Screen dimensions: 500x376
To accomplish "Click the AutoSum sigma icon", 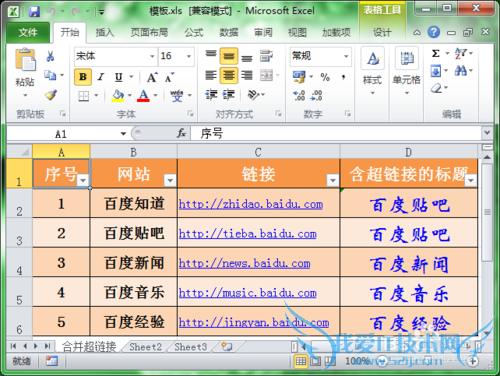I will click(x=435, y=53).
